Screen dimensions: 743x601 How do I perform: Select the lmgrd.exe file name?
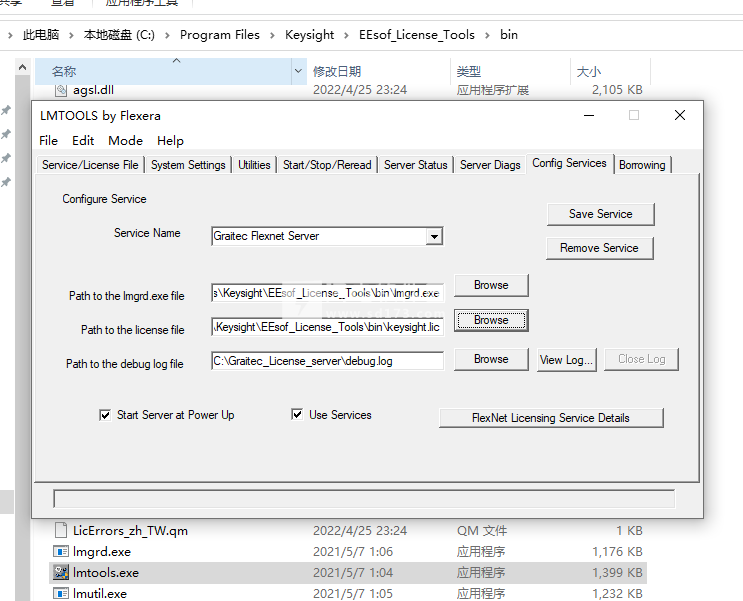coord(101,552)
